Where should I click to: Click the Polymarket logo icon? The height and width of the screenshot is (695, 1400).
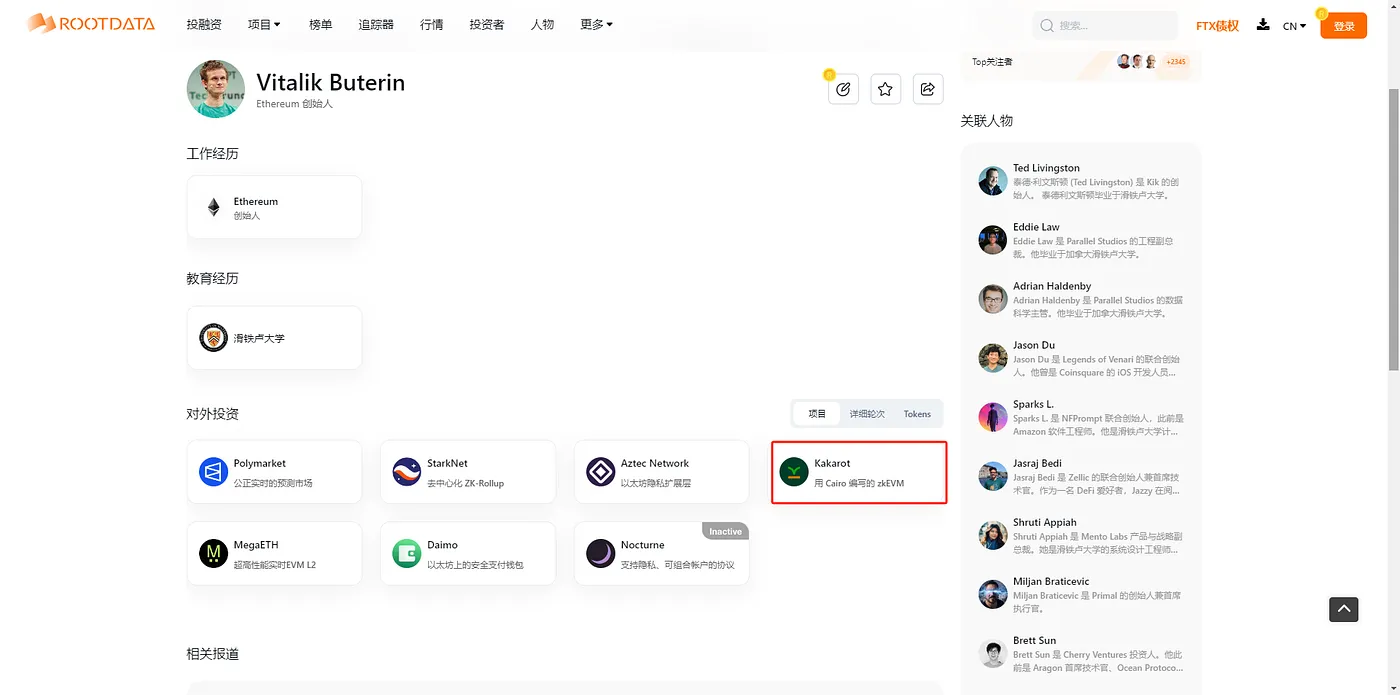point(213,472)
